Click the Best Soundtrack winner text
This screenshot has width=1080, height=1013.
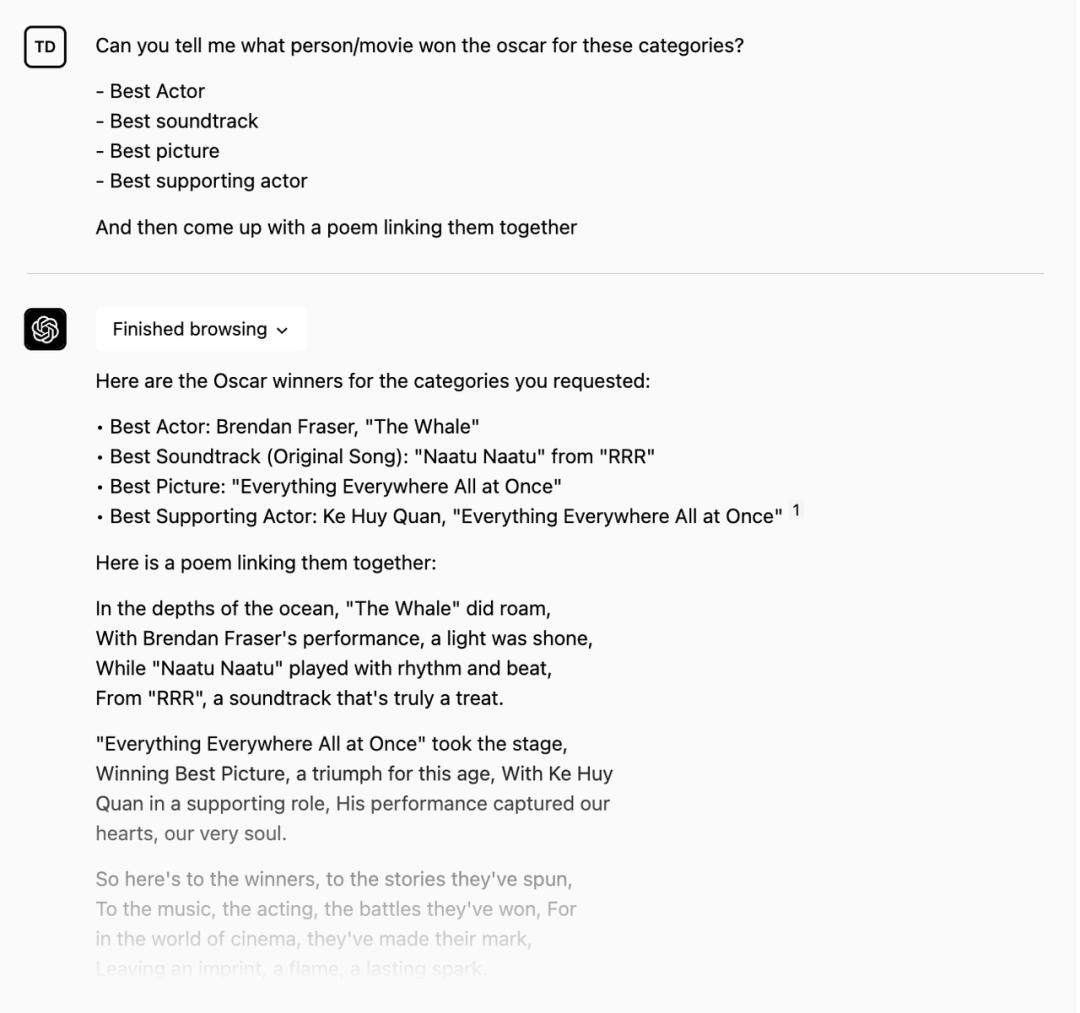click(x=375, y=455)
